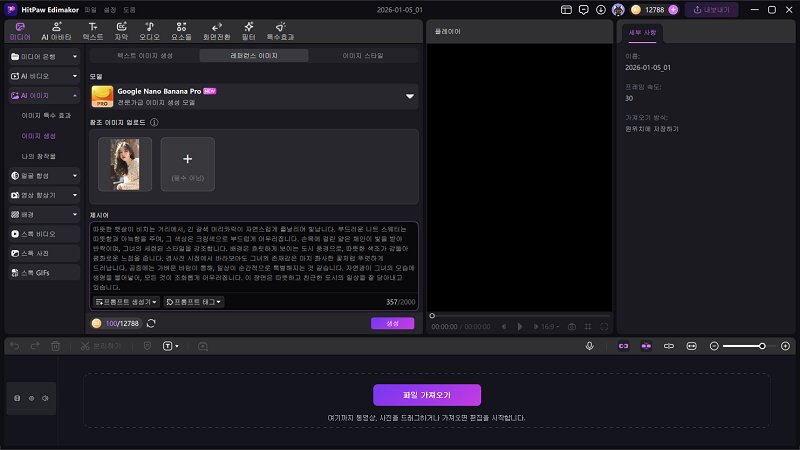Image resolution: width=800 pixels, height=450 pixels.
Task: Open the download center icon
Action: click(x=601, y=10)
